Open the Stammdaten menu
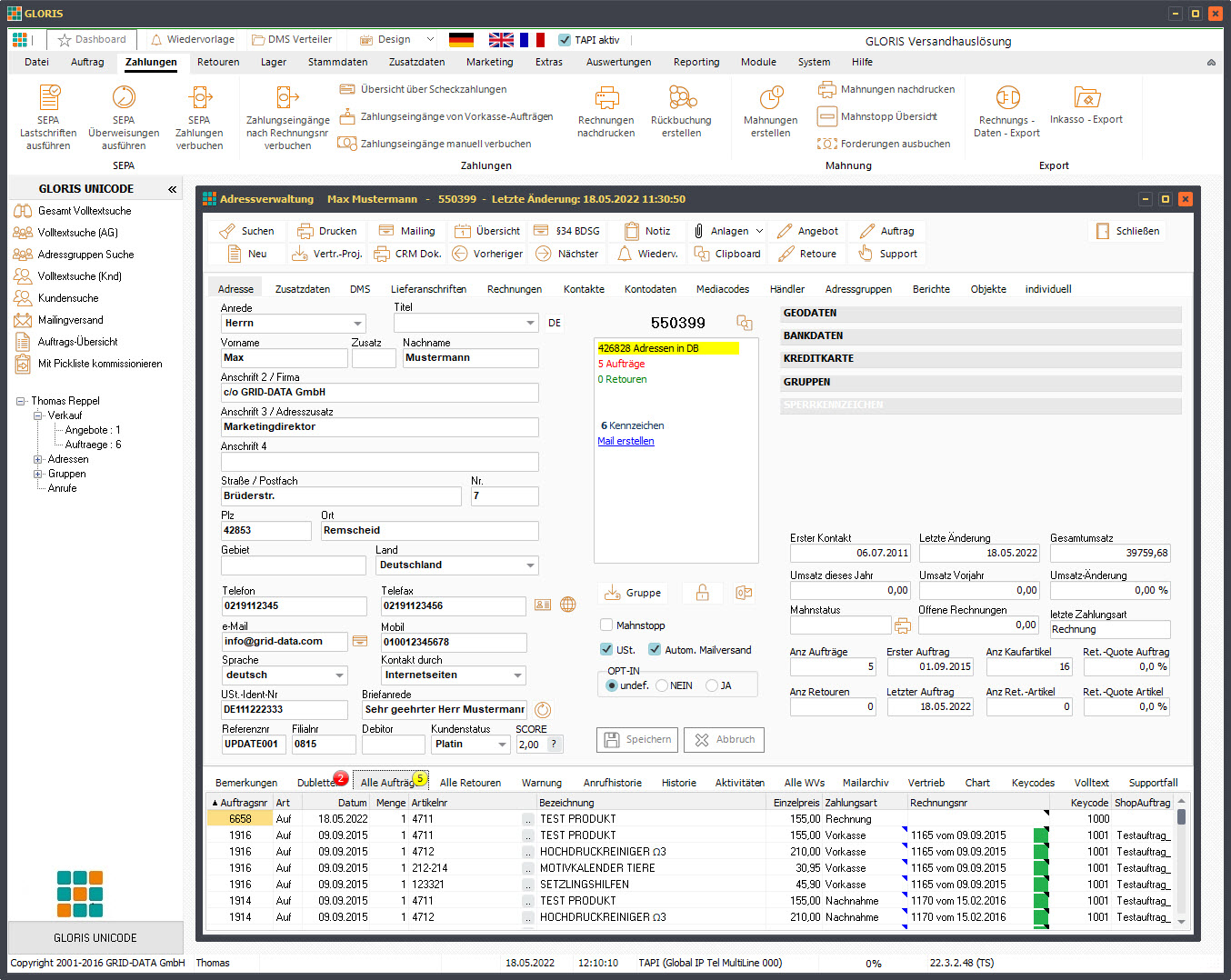The width and height of the screenshot is (1231, 980). click(x=337, y=62)
